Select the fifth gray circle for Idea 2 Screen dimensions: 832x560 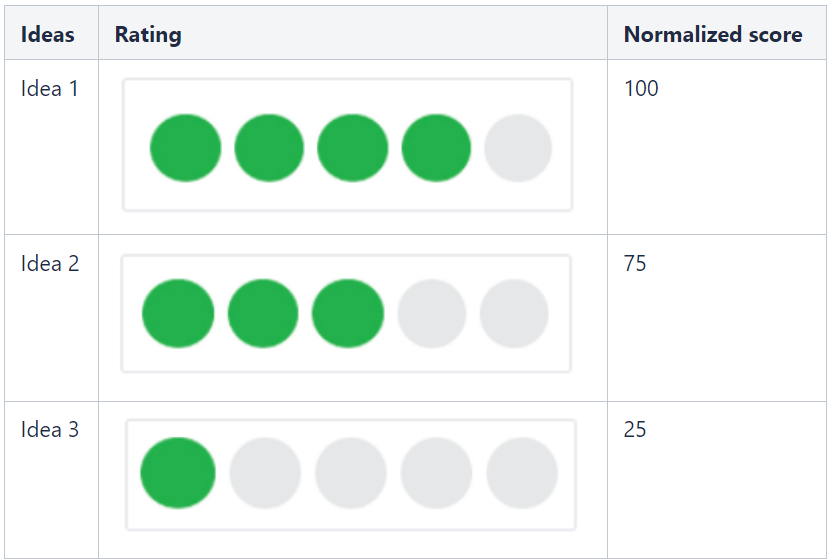(x=514, y=314)
